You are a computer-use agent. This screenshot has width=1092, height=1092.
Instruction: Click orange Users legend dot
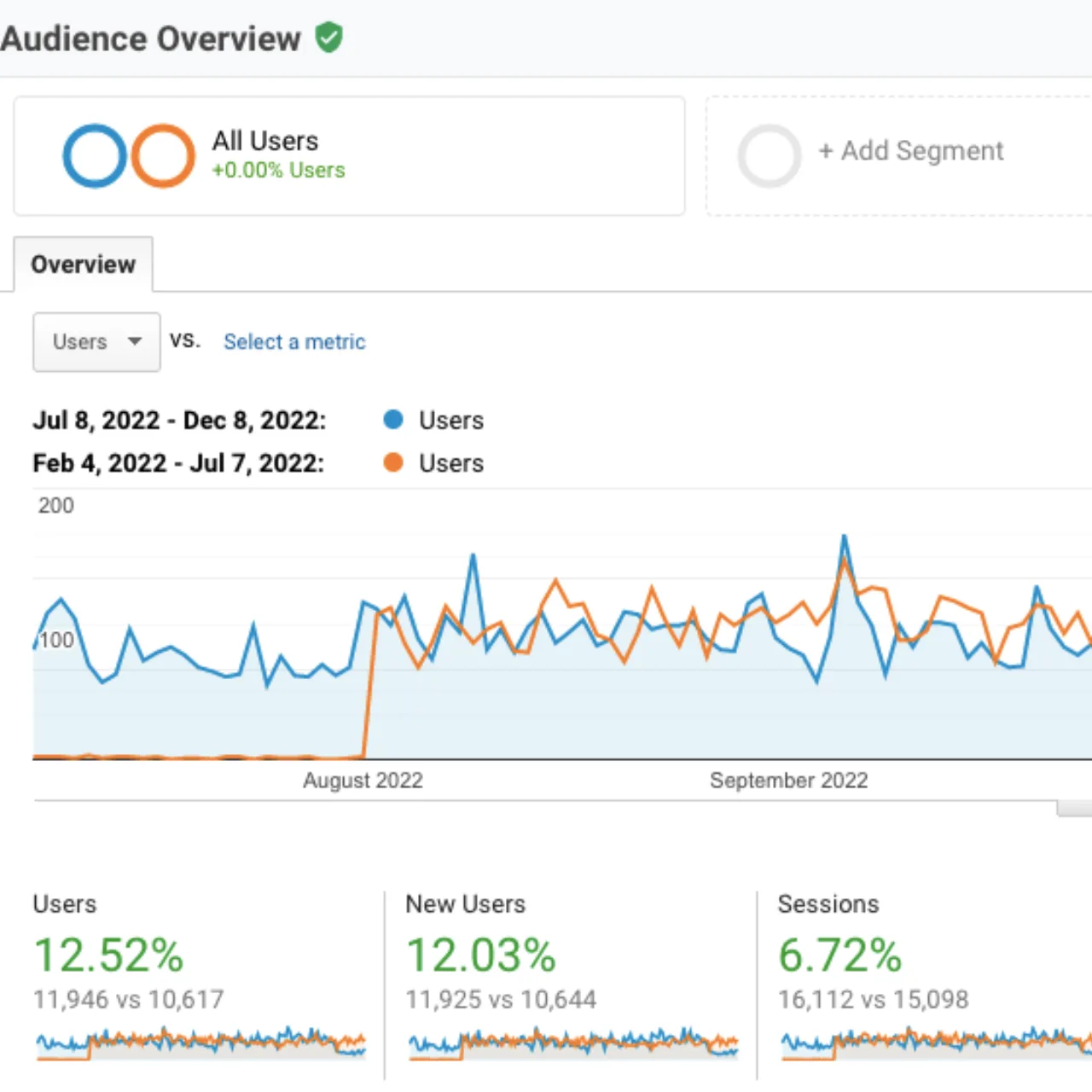(393, 462)
